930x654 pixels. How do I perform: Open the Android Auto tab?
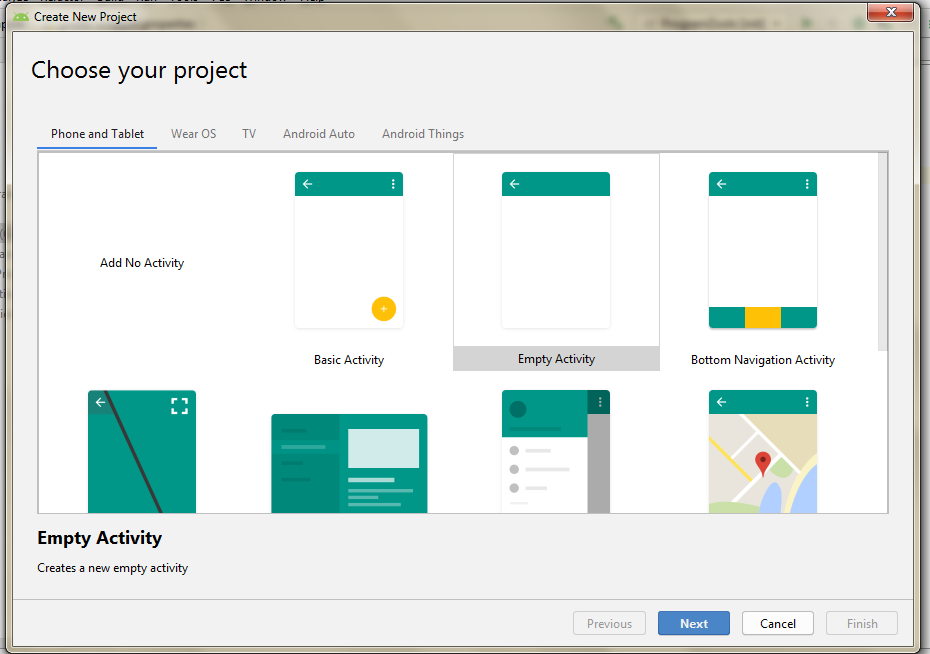(319, 134)
